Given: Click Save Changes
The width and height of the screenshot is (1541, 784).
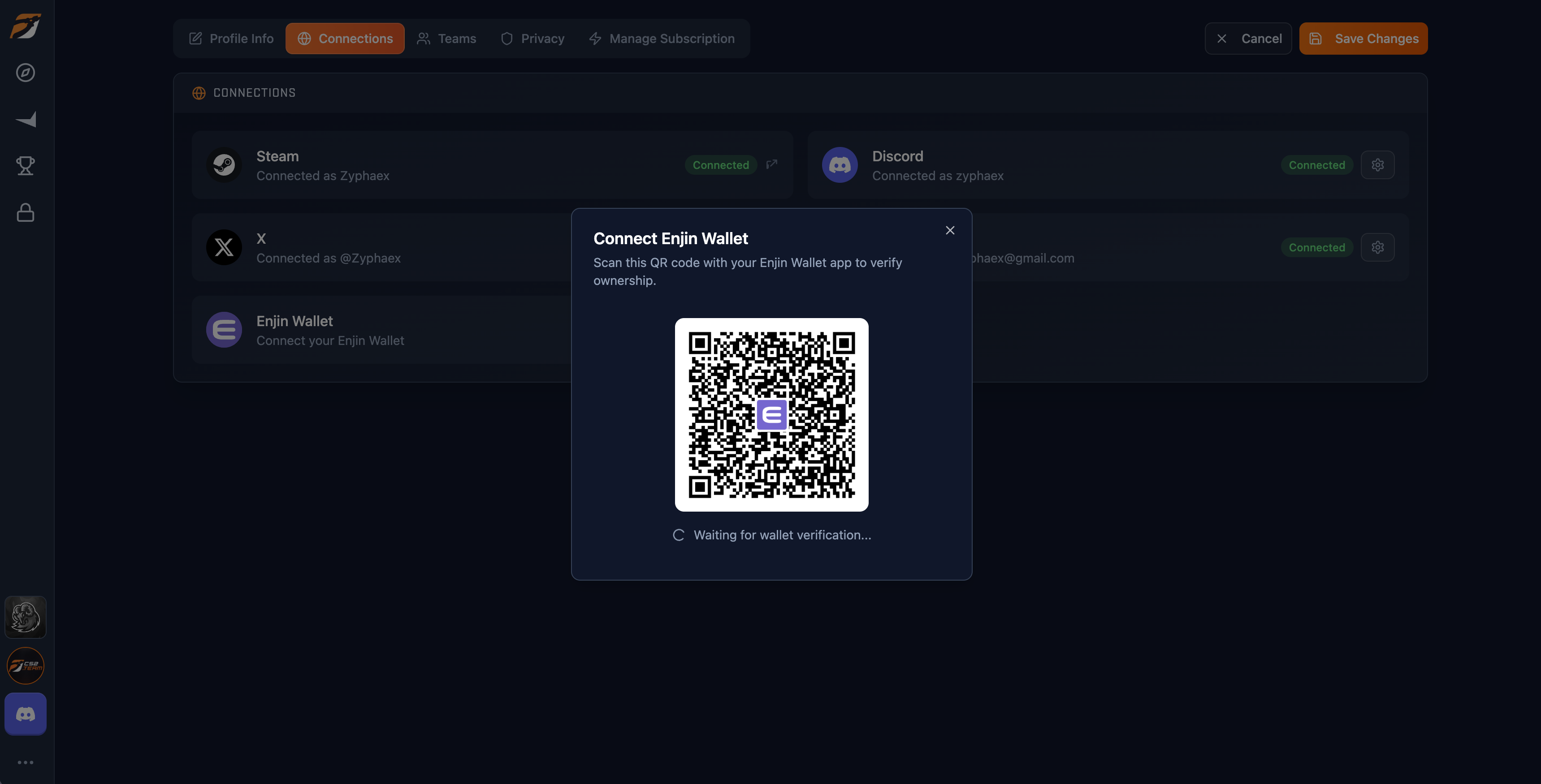Looking at the screenshot, I should click(1364, 39).
